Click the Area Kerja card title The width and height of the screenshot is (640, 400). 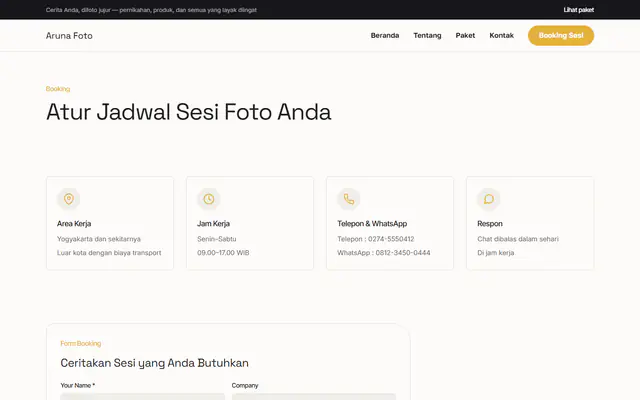[x=74, y=224]
